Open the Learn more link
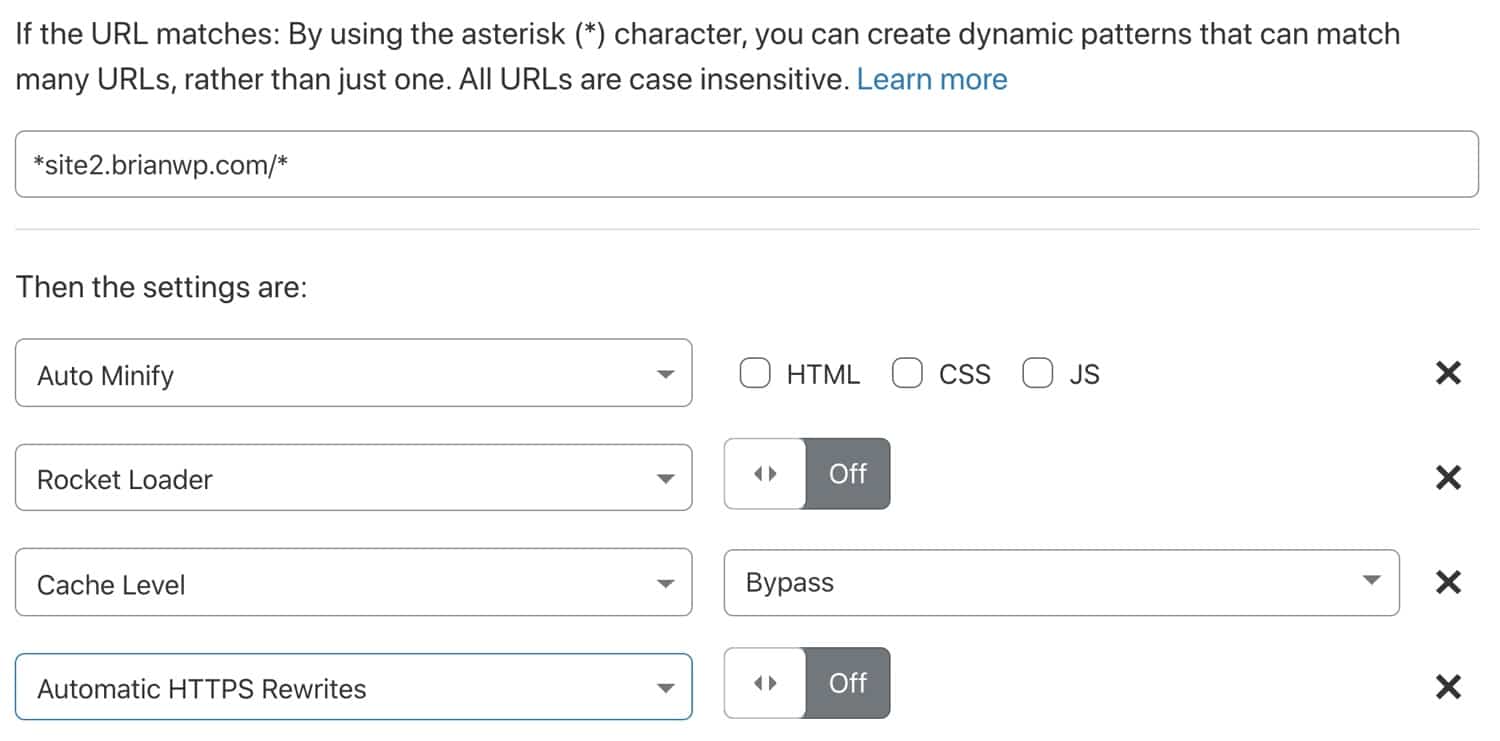This screenshot has width=1500, height=741. [932, 79]
